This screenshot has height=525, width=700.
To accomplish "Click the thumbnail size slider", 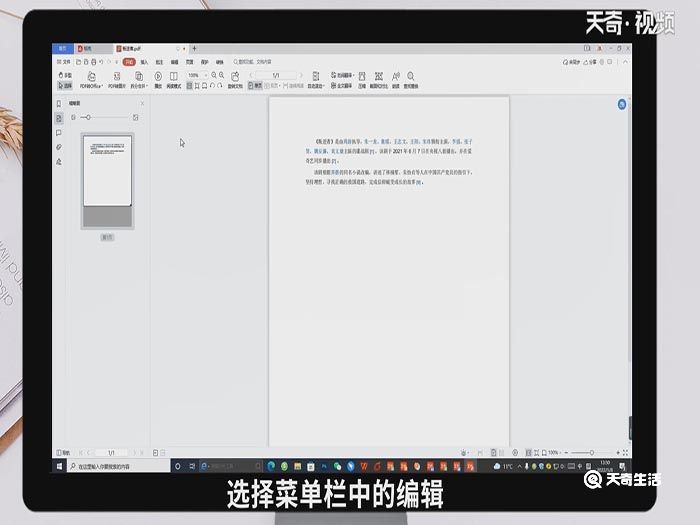I will pyautogui.click(x=104, y=117).
